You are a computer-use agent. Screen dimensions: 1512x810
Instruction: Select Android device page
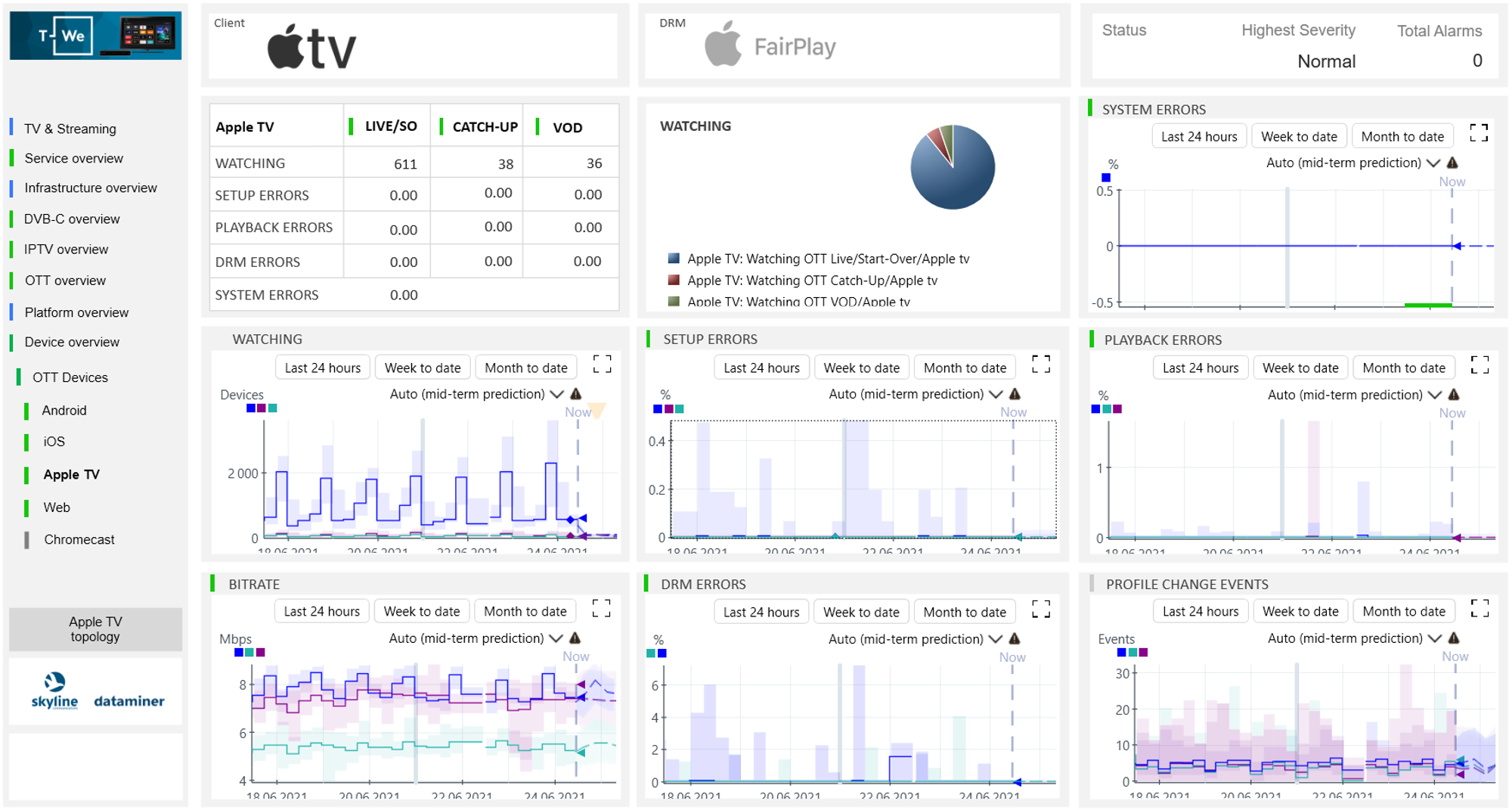64,410
